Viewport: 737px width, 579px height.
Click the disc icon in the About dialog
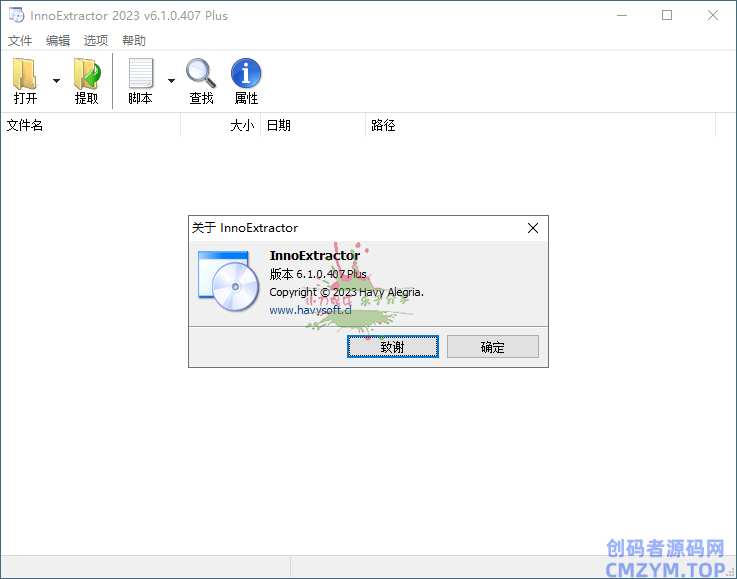click(227, 282)
